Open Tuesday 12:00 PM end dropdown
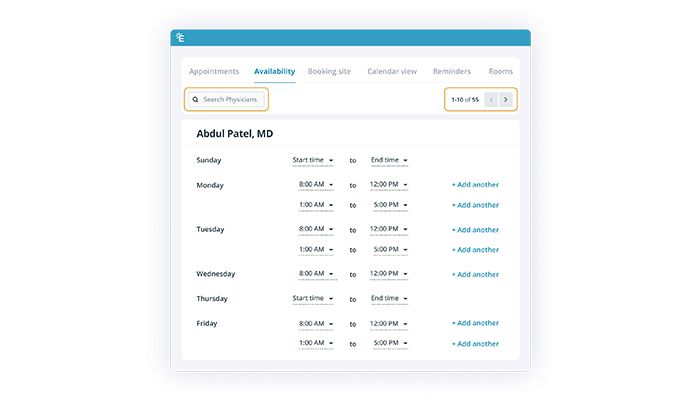Screen dimensions: 700x400 388,229
